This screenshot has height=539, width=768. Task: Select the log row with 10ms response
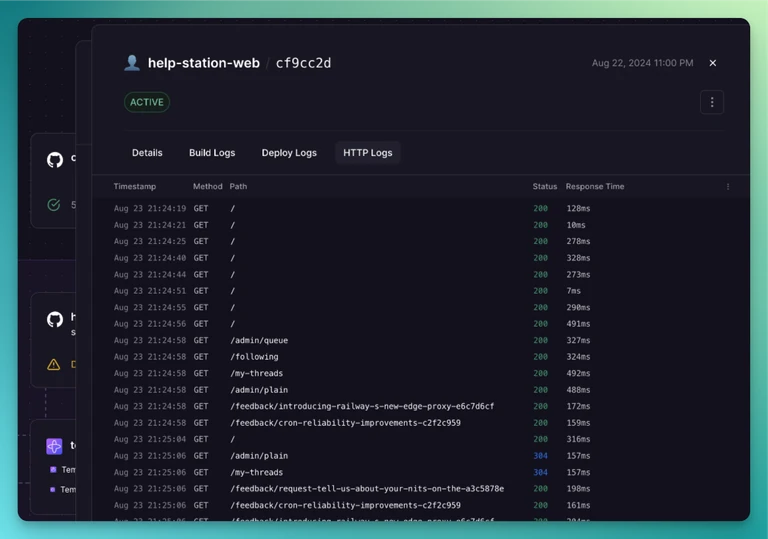(x=421, y=225)
